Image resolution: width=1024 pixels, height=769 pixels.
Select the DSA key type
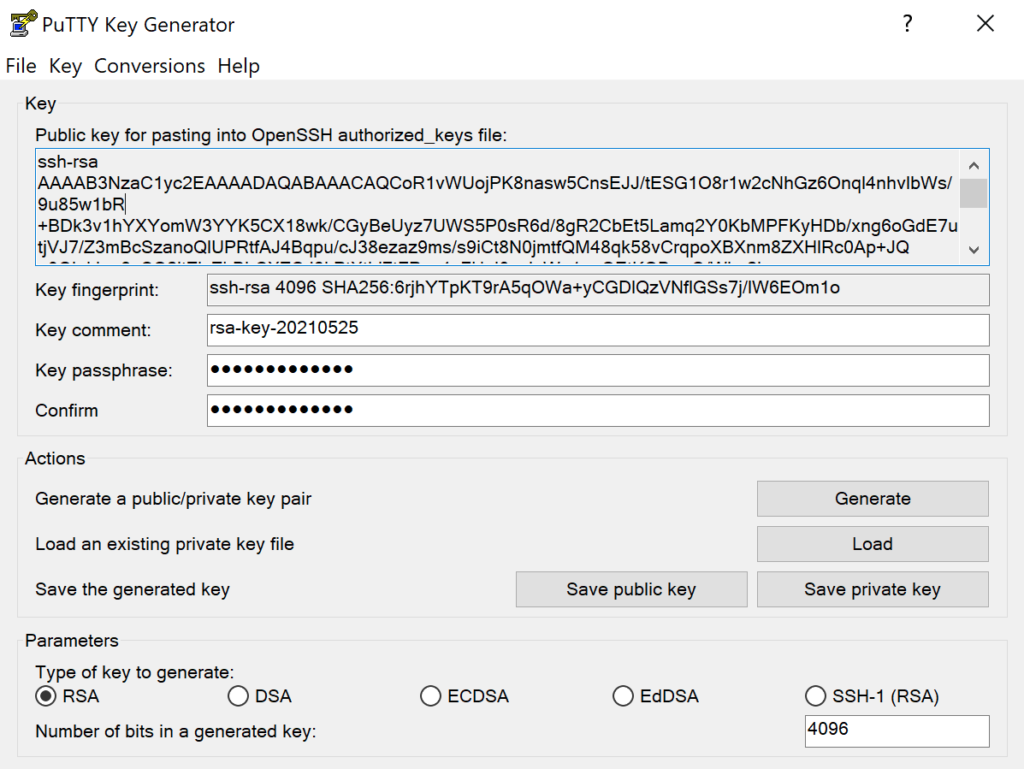pyautogui.click(x=238, y=696)
